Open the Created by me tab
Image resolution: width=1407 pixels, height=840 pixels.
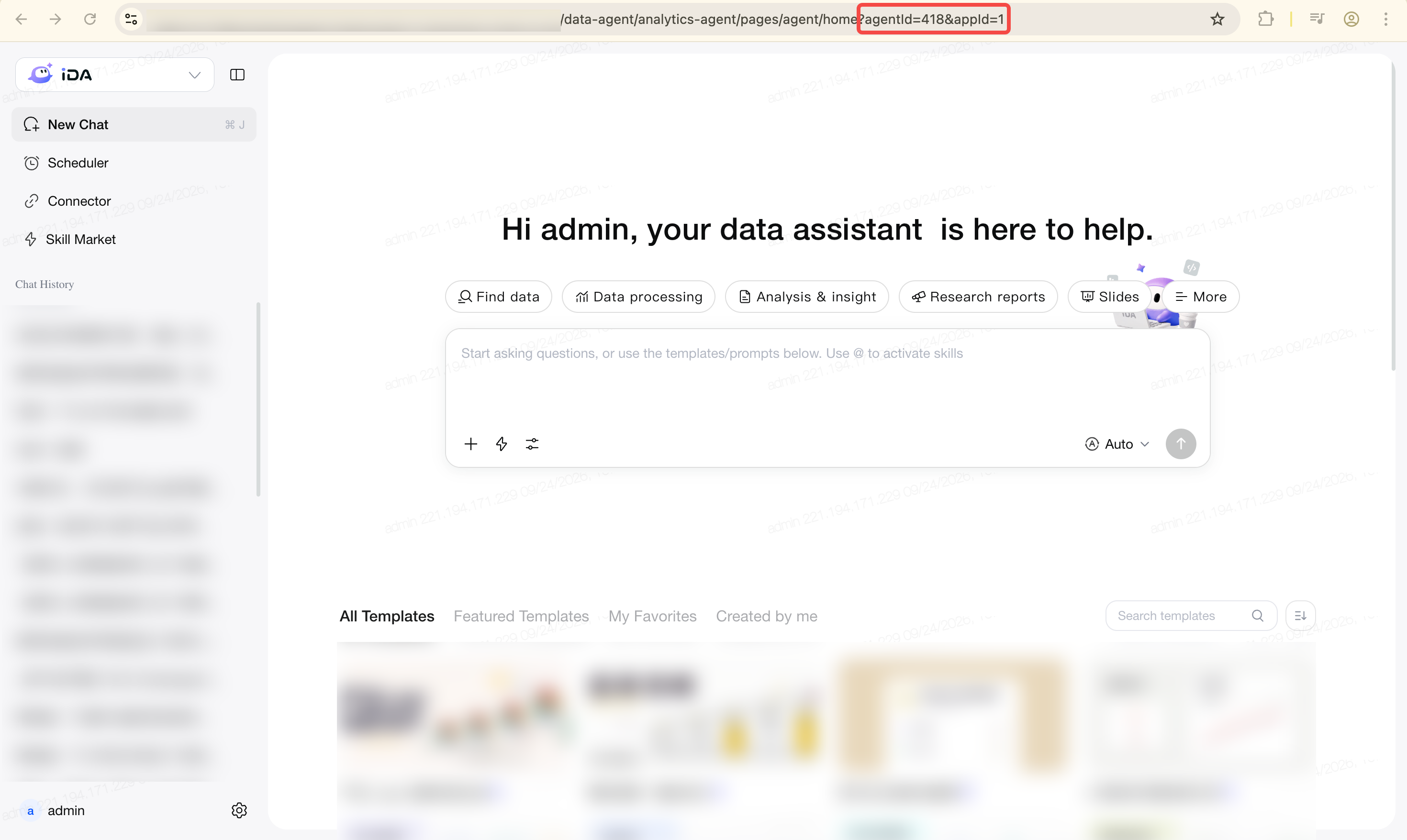coord(767,616)
